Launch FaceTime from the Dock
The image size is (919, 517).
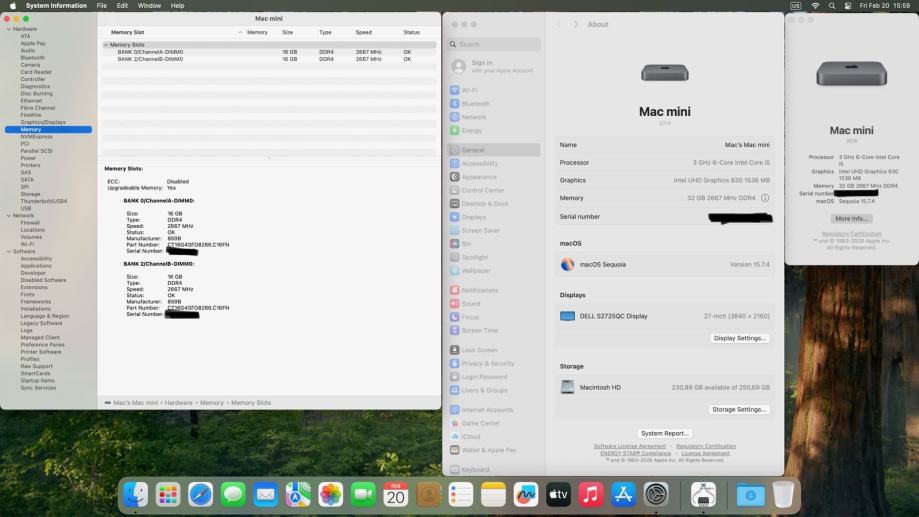pyautogui.click(x=363, y=495)
